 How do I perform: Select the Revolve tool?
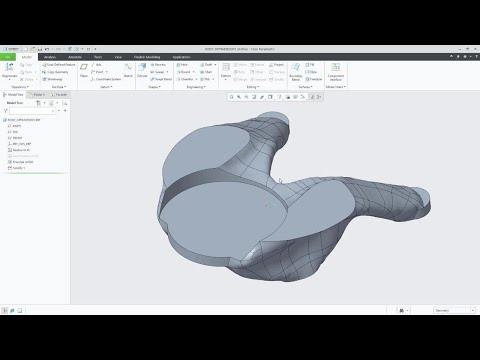158,64
